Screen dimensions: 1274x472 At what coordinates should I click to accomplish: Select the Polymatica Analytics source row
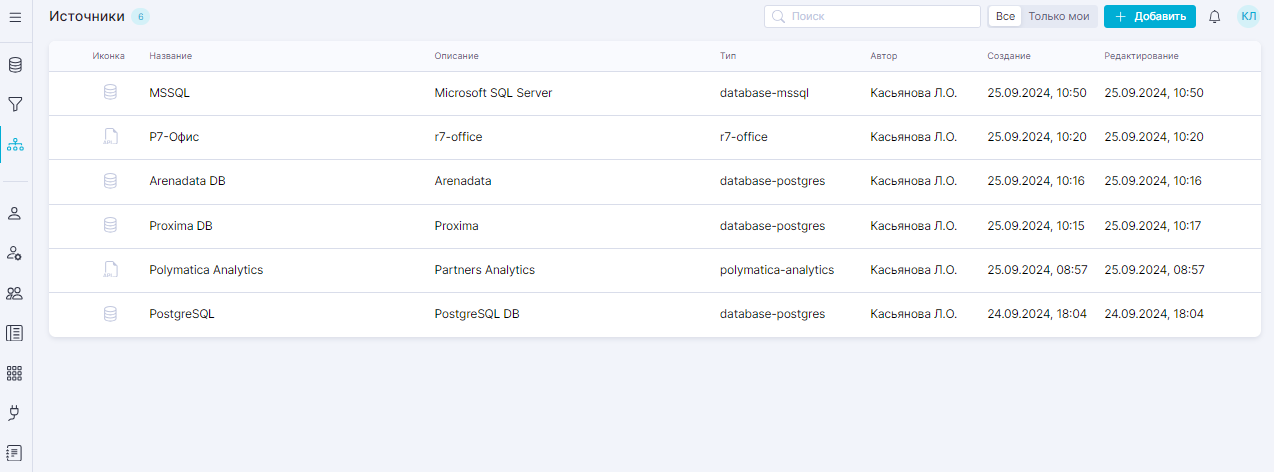coord(654,270)
